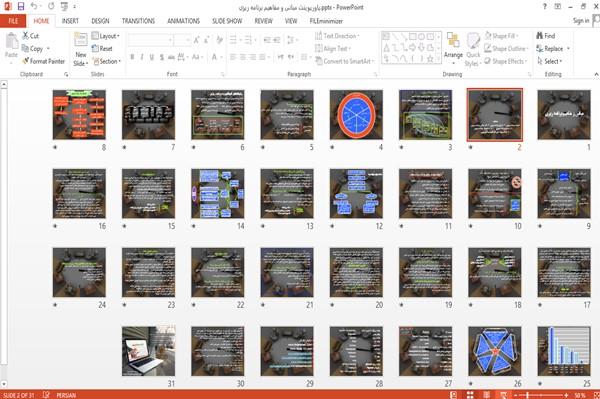Select slide 4 thumbnail with the blue circle
The height and width of the screenshot is (399, 600).
[356, 114]
